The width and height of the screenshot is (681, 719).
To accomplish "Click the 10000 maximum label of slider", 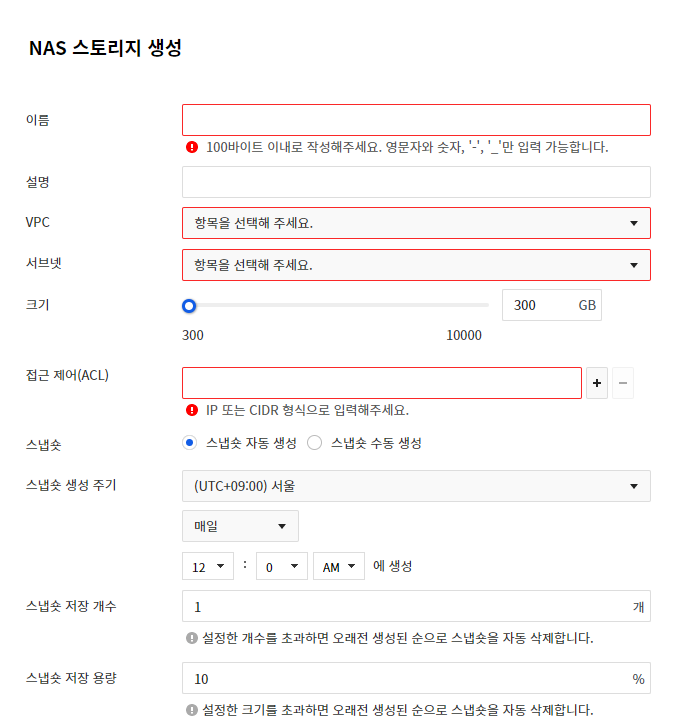I will click(464, 335).
